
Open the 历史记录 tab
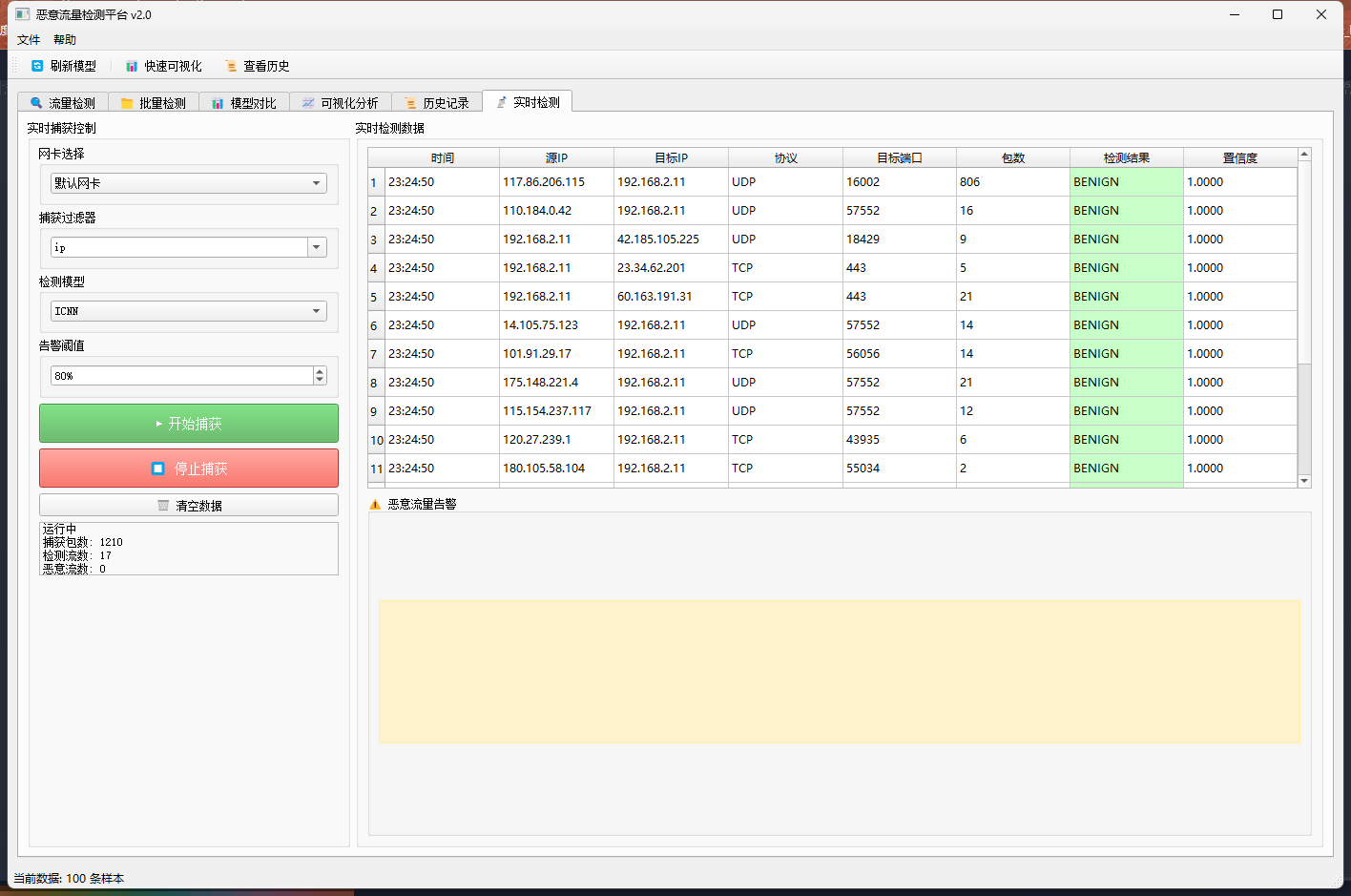tap(437, 103)
